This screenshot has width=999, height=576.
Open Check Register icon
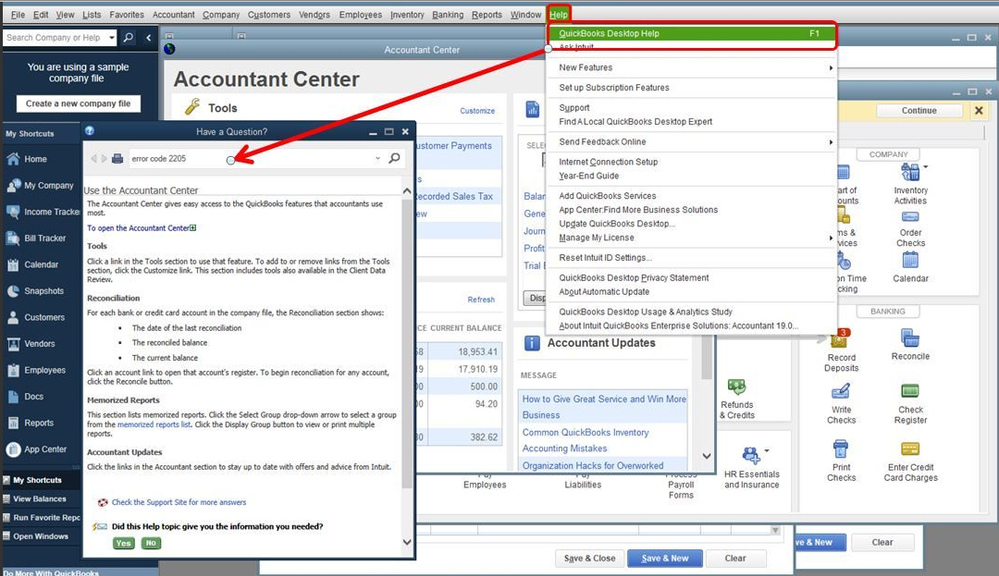click(910, 403)
